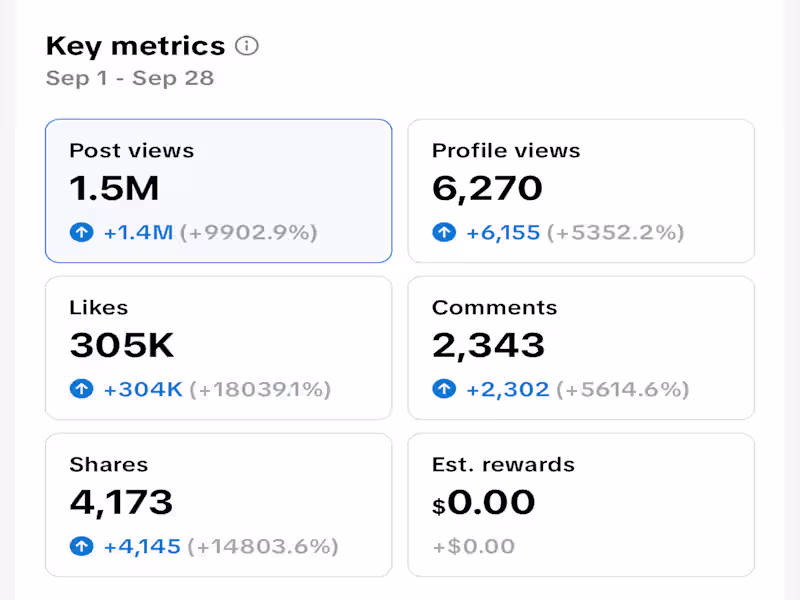Viewport: 800px width, 600px height.
Task: Open the Shares metric card
Action: point(218,505)
